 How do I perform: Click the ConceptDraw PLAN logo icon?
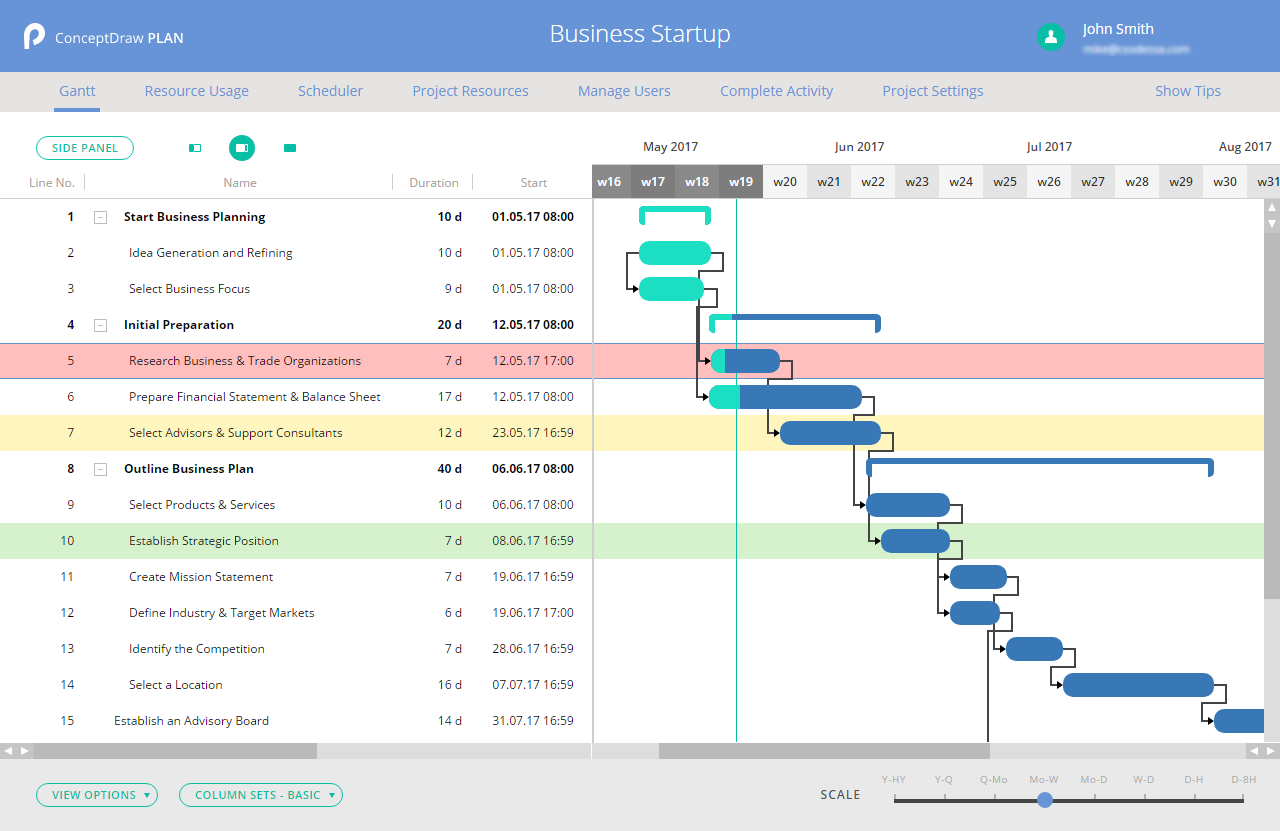35,37
